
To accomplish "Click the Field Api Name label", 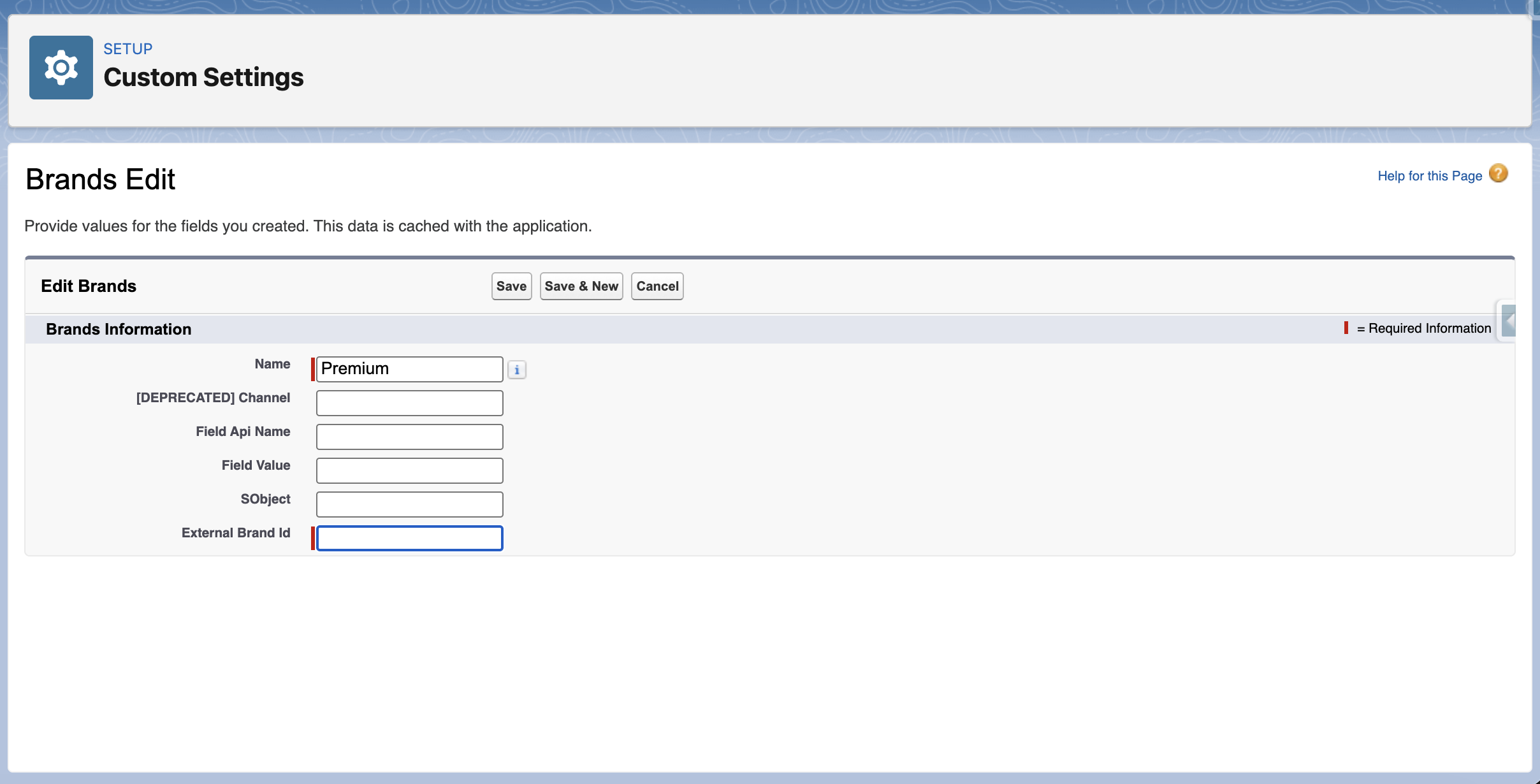I will click(x=243, y=432).
